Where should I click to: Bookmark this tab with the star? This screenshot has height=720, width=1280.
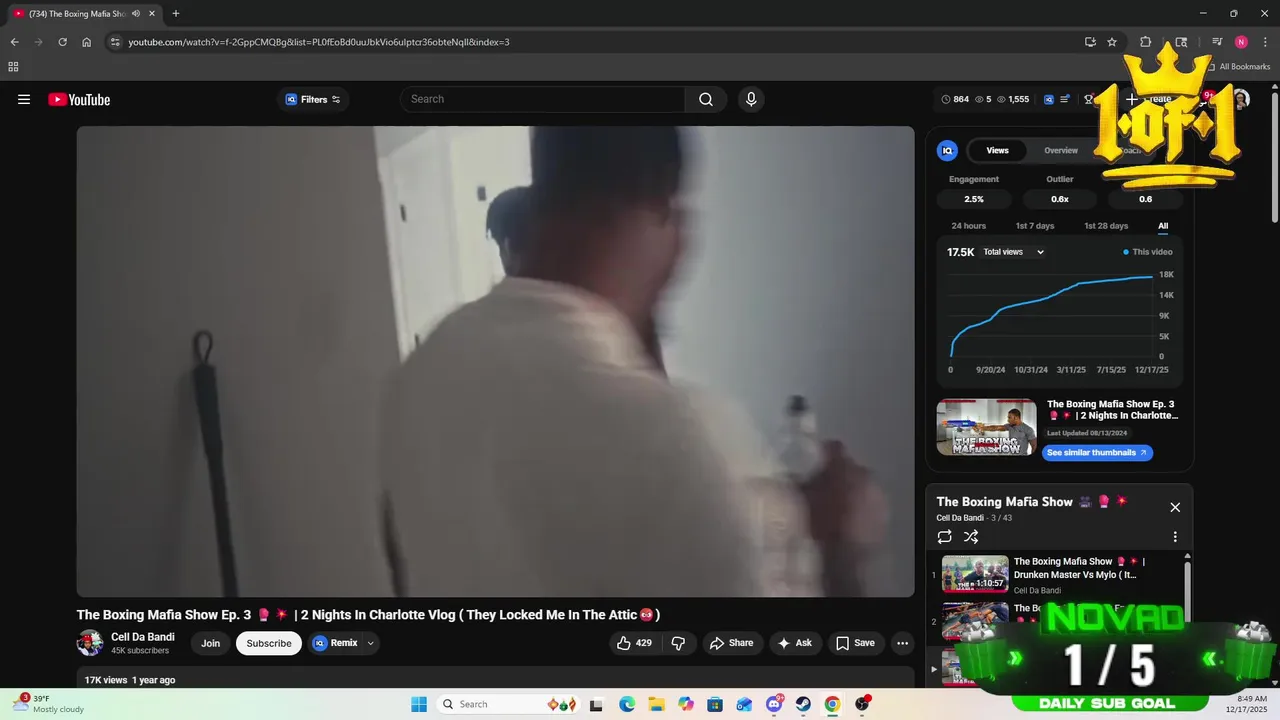[x=1112, y=42]
